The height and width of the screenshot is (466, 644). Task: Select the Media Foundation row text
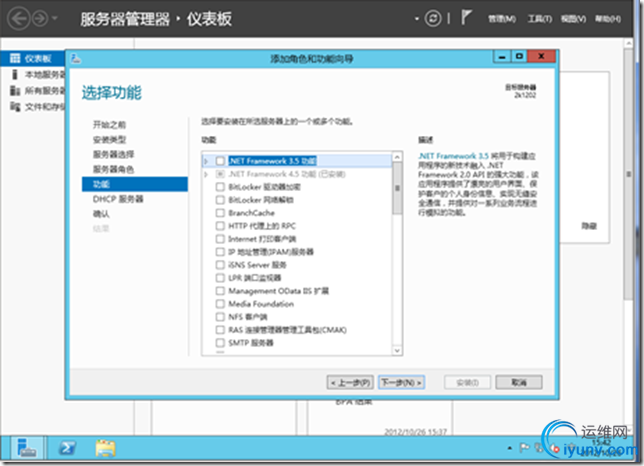coord(261,304)
